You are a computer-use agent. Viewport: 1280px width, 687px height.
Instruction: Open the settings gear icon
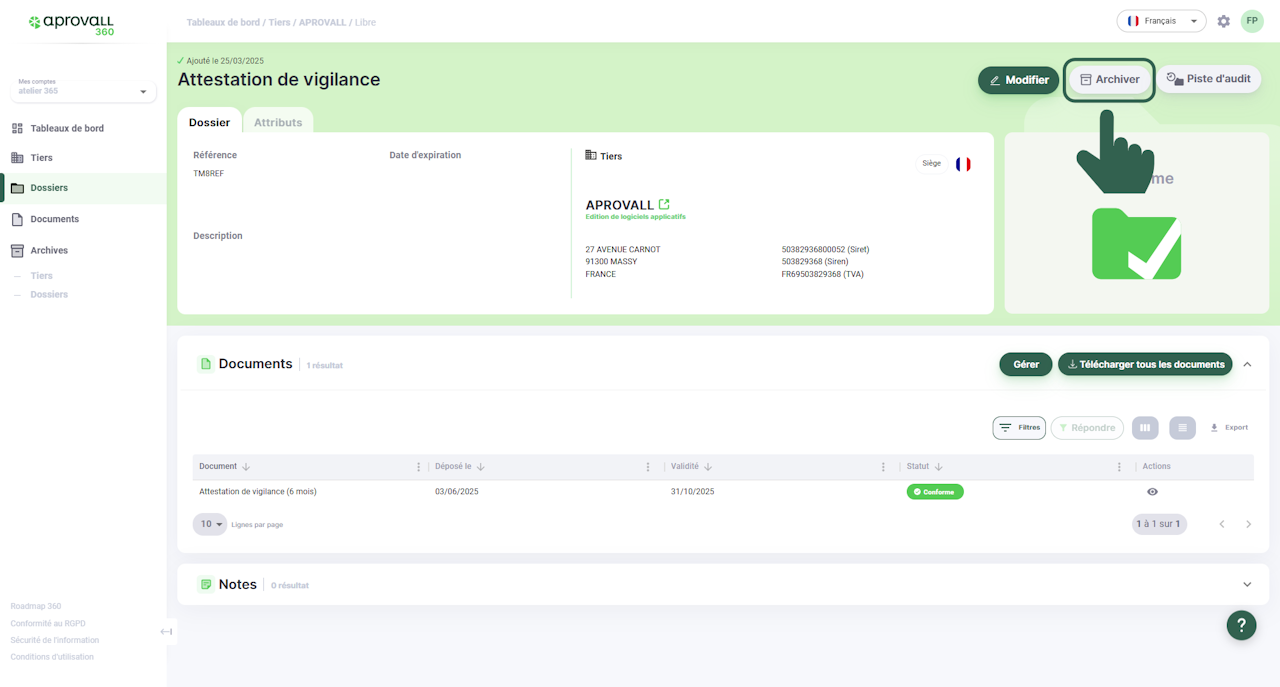tap(1223, 21)
